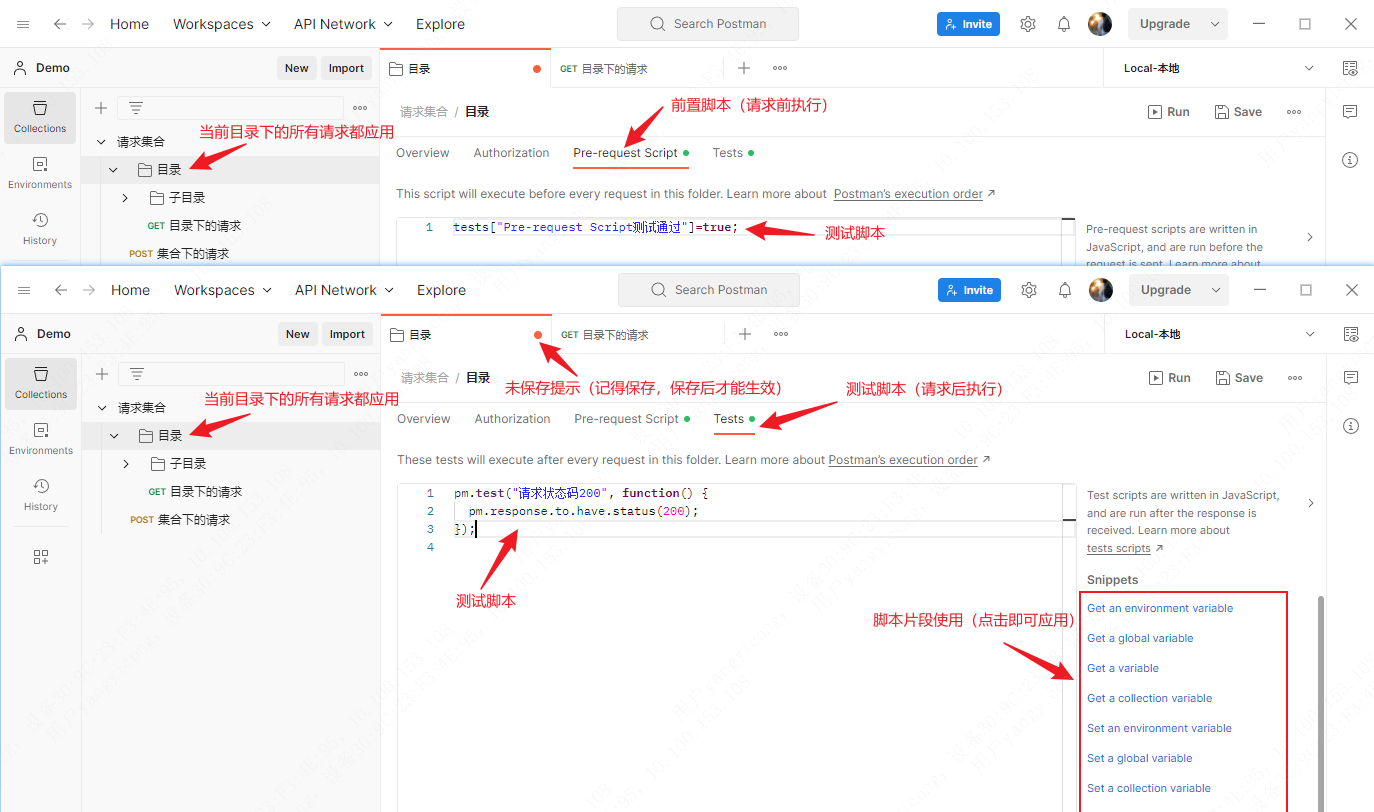This screenshot has height=812, width=1374.
Task: Open the settings gear in the lower window
Action: 1029,290
